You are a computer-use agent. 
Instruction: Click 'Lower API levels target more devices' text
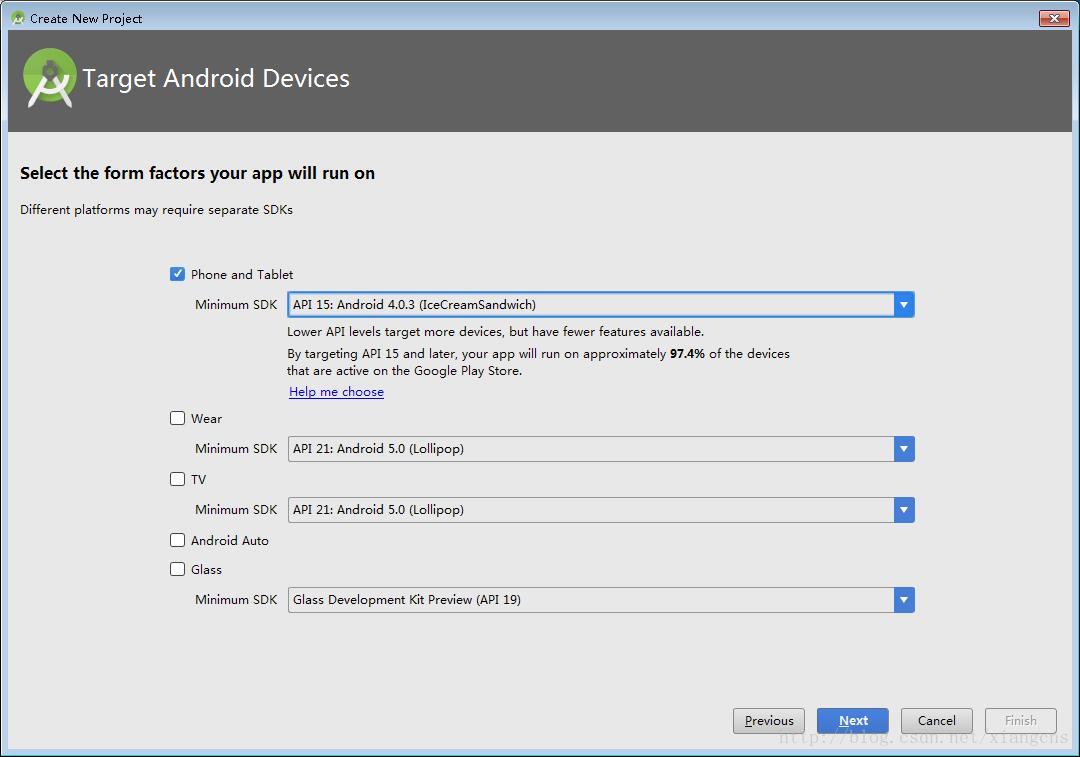pyautogui.click(x=495, y=331)
